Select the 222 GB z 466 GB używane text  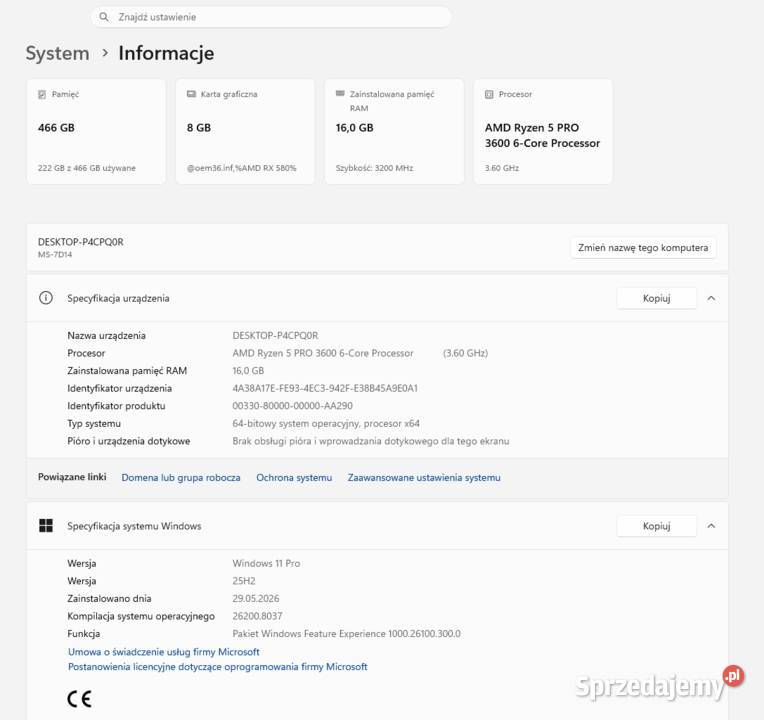pos(87,168)
